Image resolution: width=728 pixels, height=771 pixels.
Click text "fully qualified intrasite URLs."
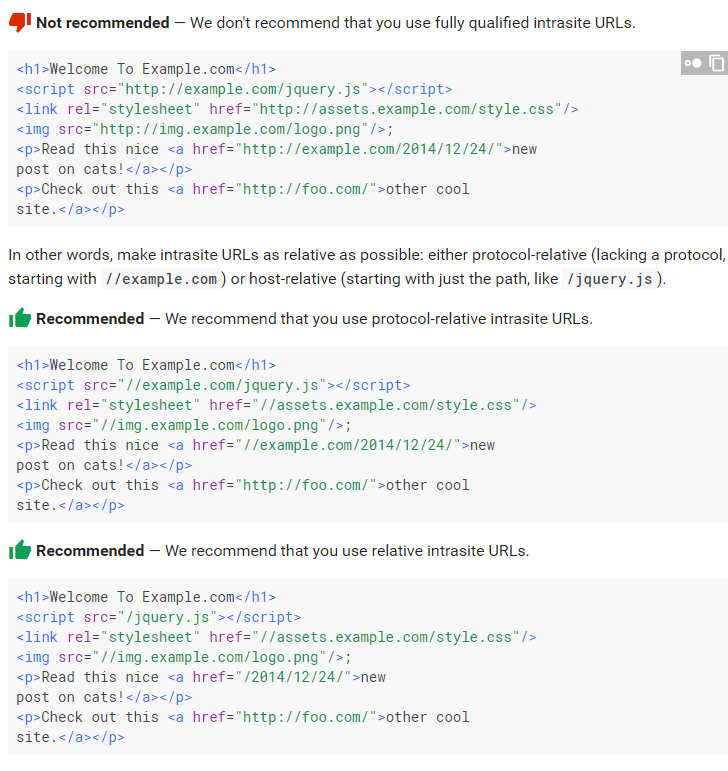[535, 23]
